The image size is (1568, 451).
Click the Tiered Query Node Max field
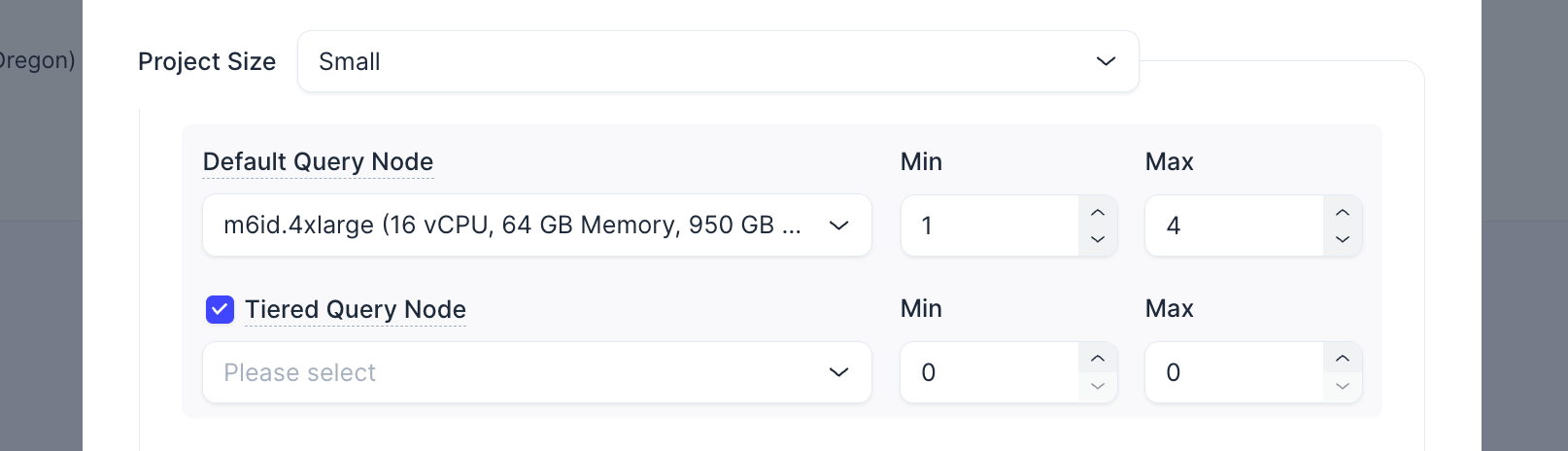[1234, 372]
